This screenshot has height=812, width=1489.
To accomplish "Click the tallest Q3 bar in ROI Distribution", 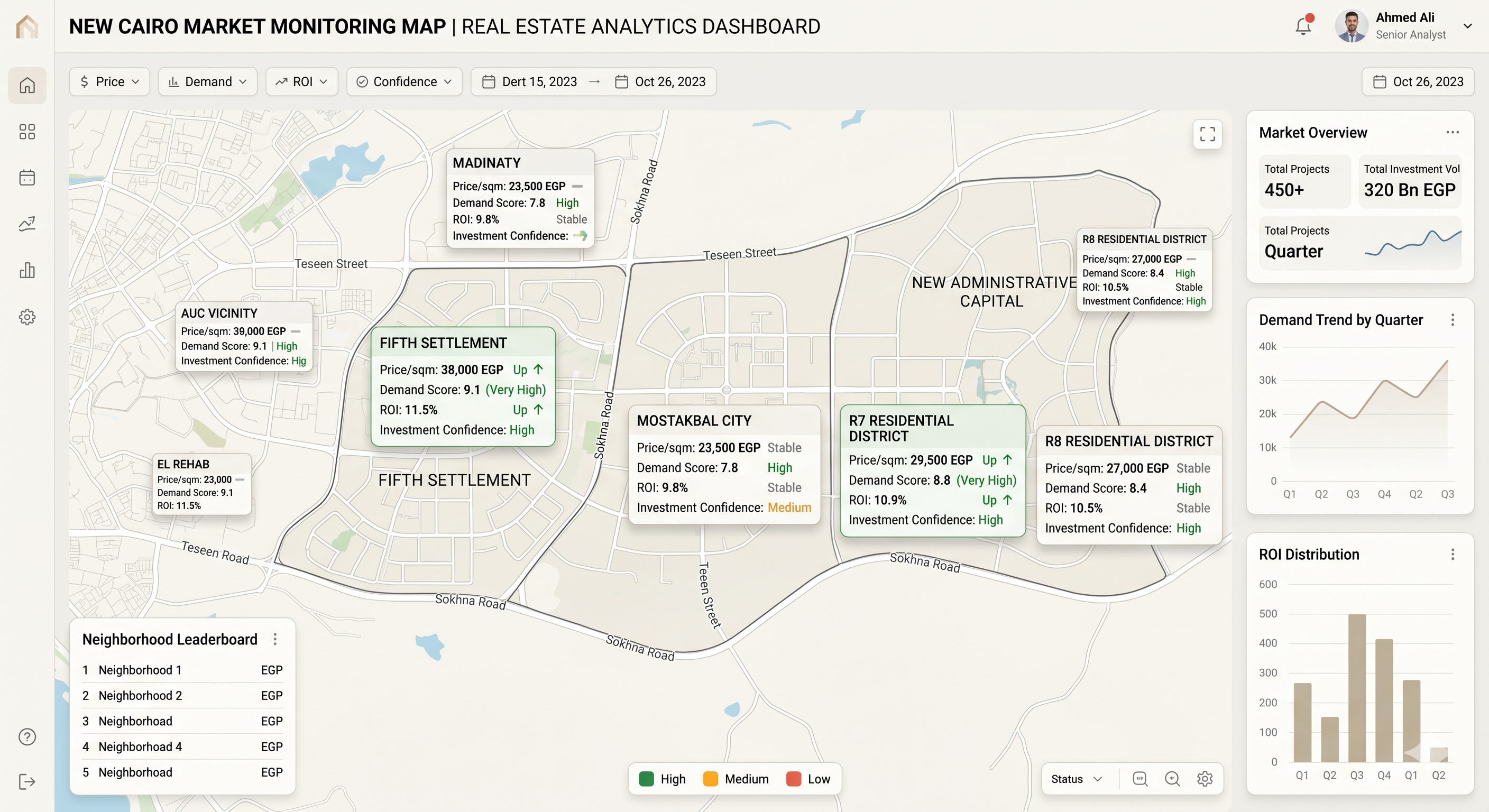I will (x=1357, y=688).
